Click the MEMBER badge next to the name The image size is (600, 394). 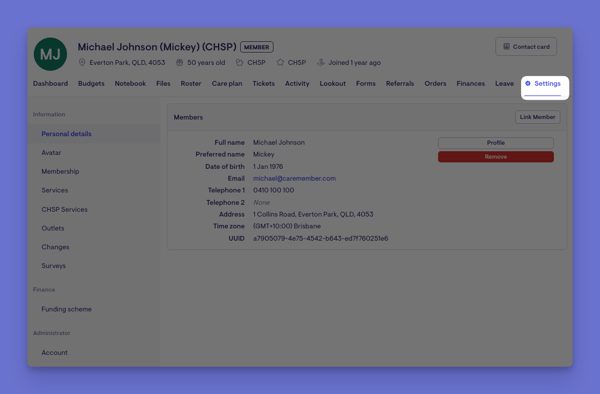tap(257, 47)
